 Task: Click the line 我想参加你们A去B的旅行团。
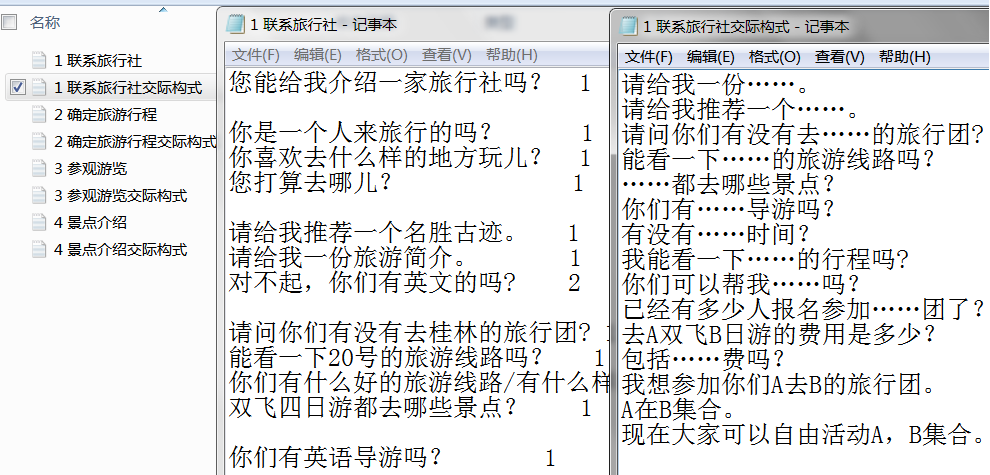pyautogui.click(x=778, y=384)
